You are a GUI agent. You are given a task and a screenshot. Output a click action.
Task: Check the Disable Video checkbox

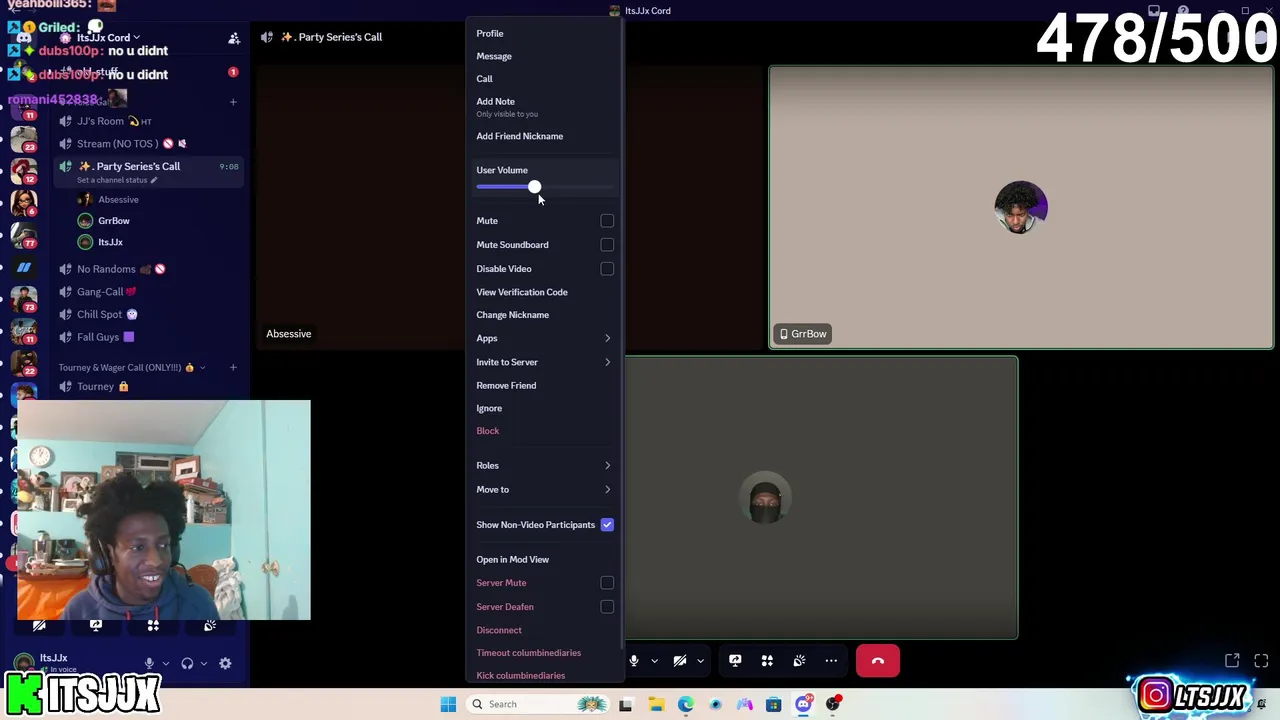(x=607, y=268)
